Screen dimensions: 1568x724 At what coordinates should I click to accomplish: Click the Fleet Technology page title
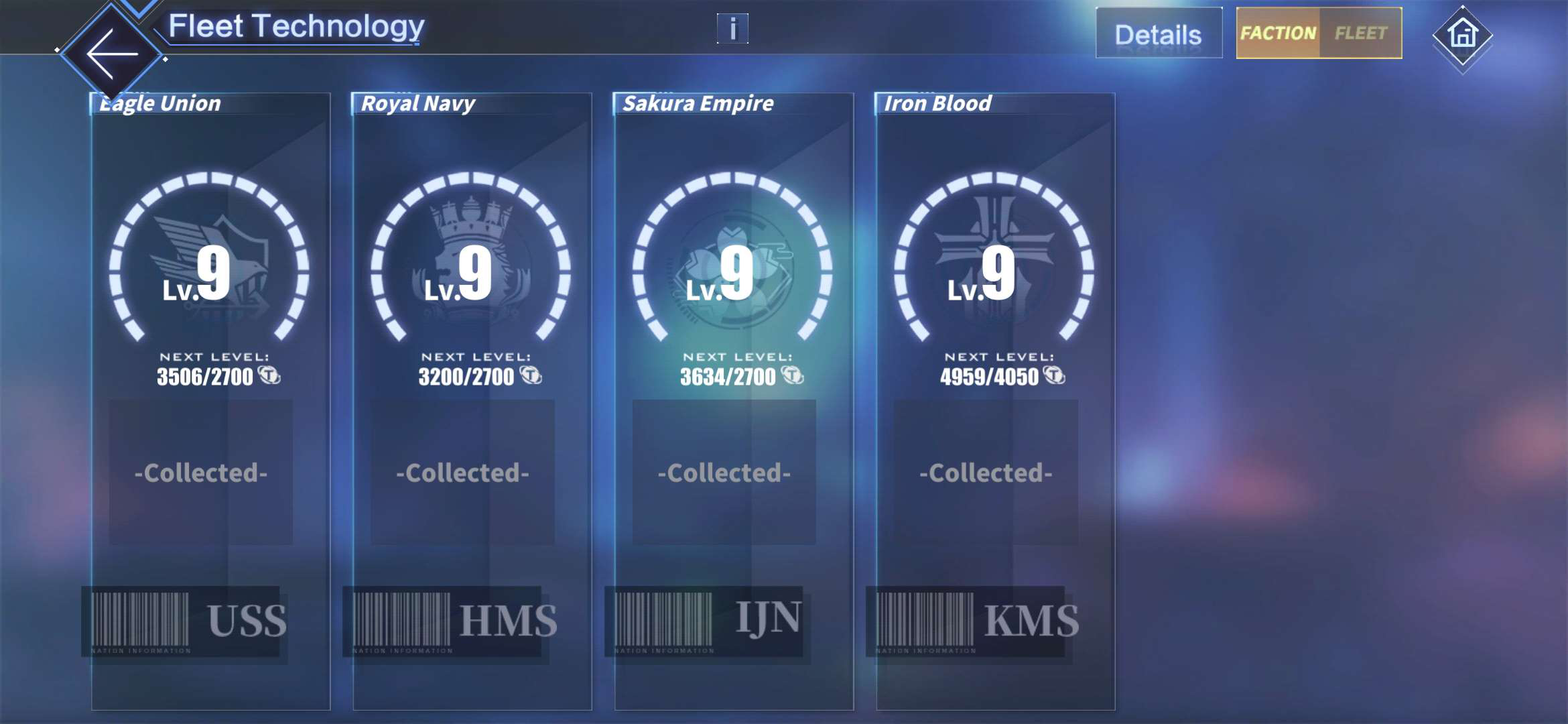[x=296, y=27]
